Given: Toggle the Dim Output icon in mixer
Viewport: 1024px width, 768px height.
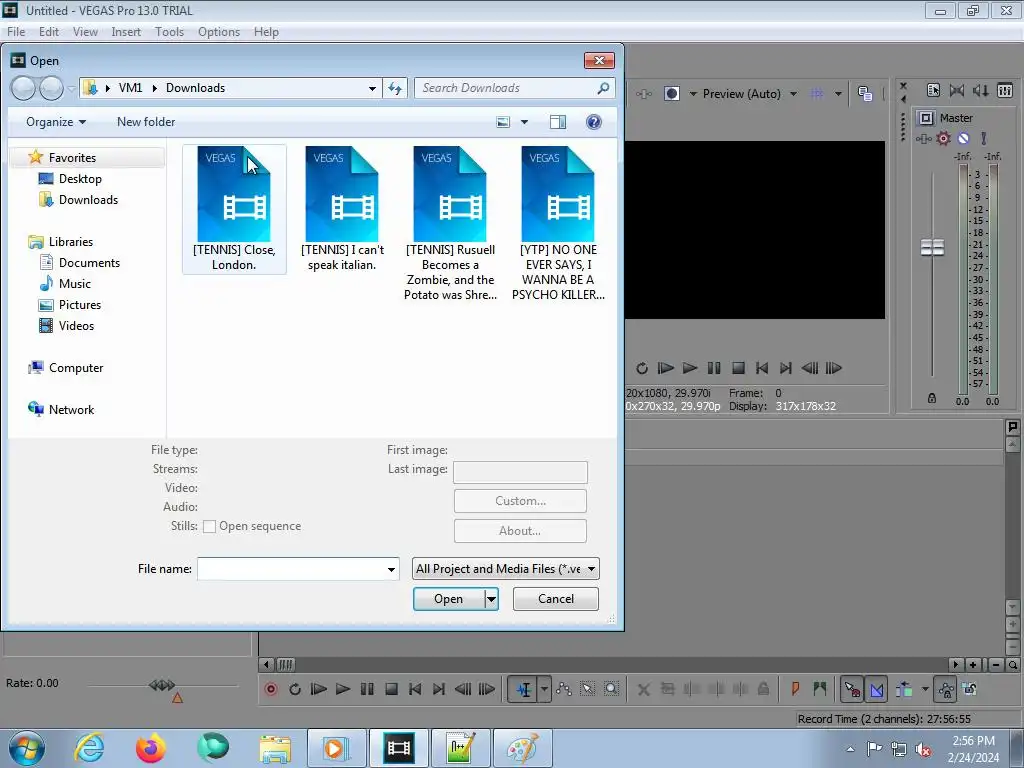Looking at the screenshot, I should (x=980, y=91).
